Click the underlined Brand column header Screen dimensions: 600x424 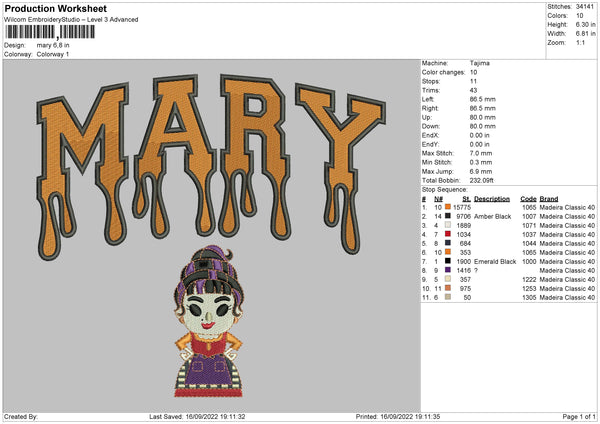(549, 198)
